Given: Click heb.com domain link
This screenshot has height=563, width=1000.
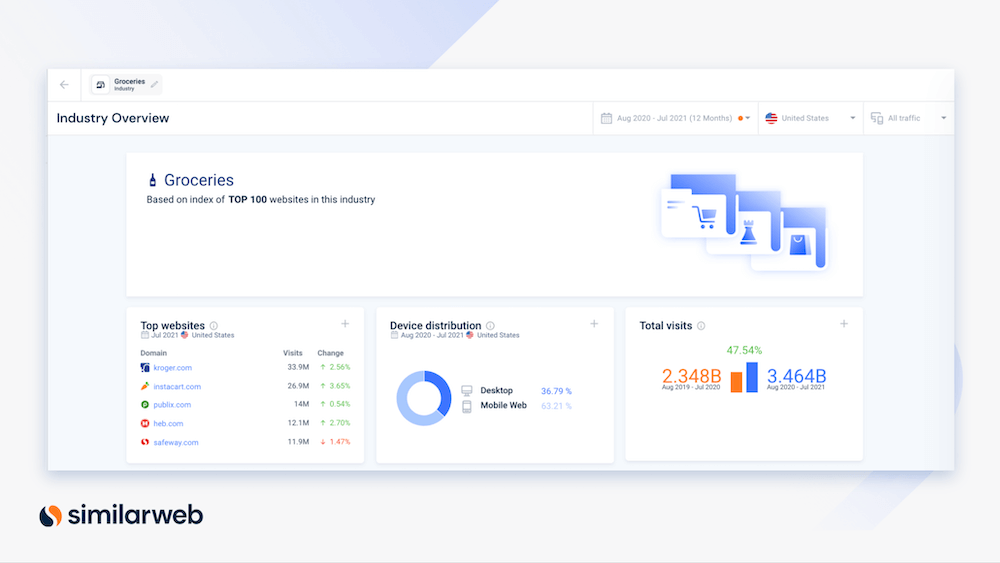Looking at the screenshot, I should pos(168,423).
